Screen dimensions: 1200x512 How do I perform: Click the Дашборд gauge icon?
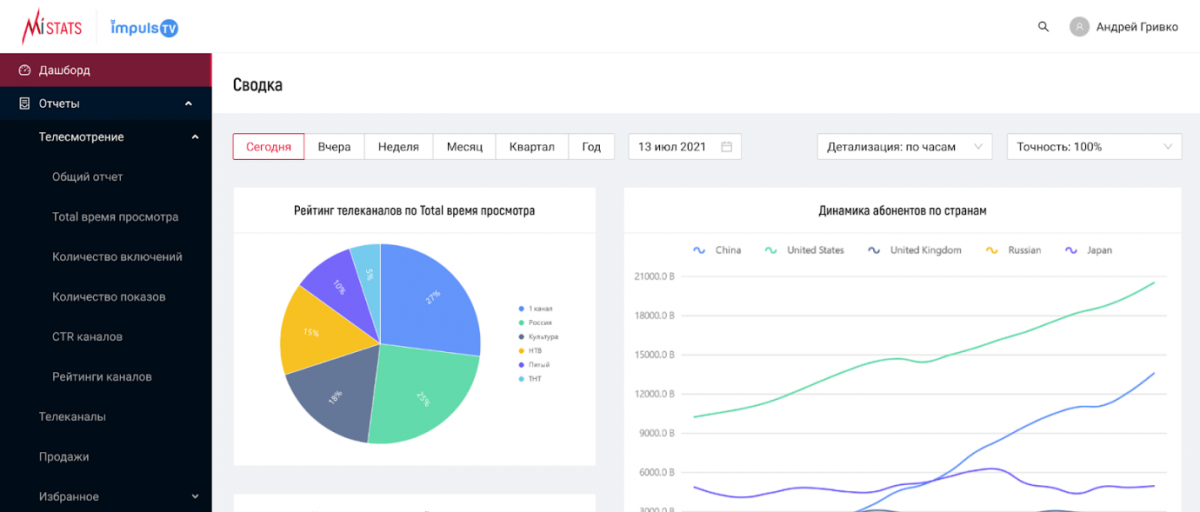coord(25,70)
